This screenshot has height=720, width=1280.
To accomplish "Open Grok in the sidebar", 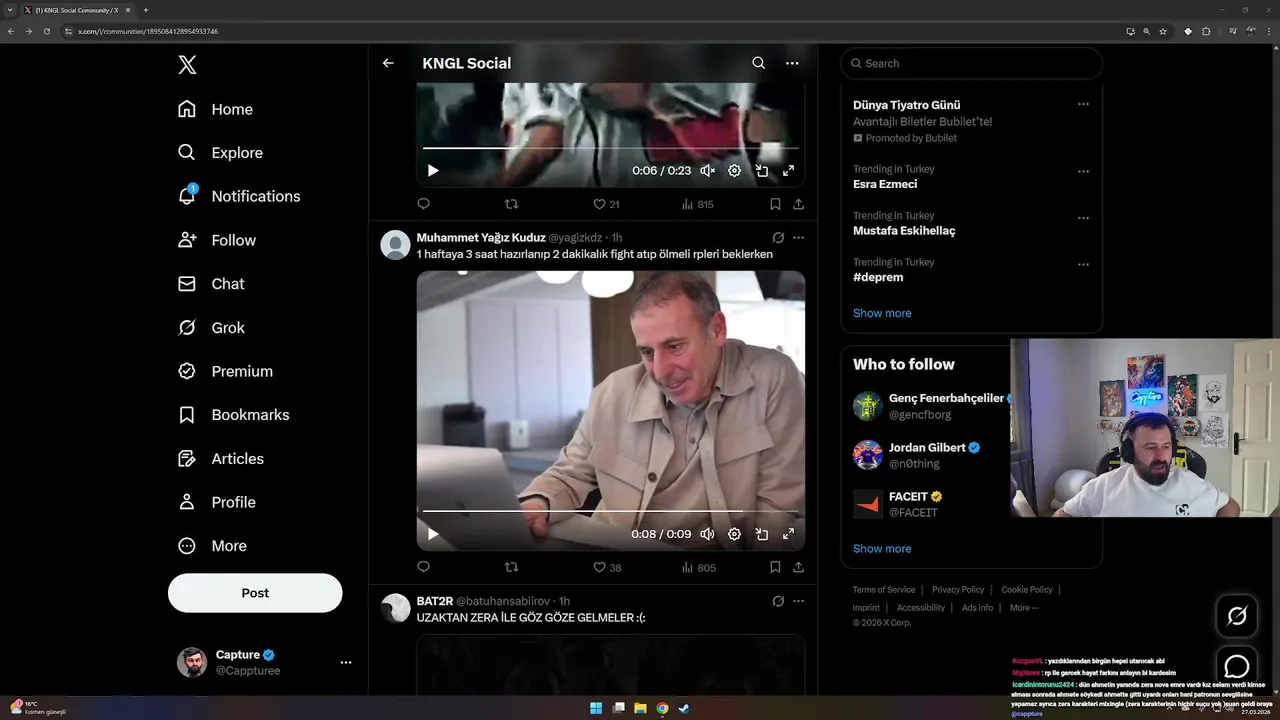I will pyautogui.click(x=211, y=328).
